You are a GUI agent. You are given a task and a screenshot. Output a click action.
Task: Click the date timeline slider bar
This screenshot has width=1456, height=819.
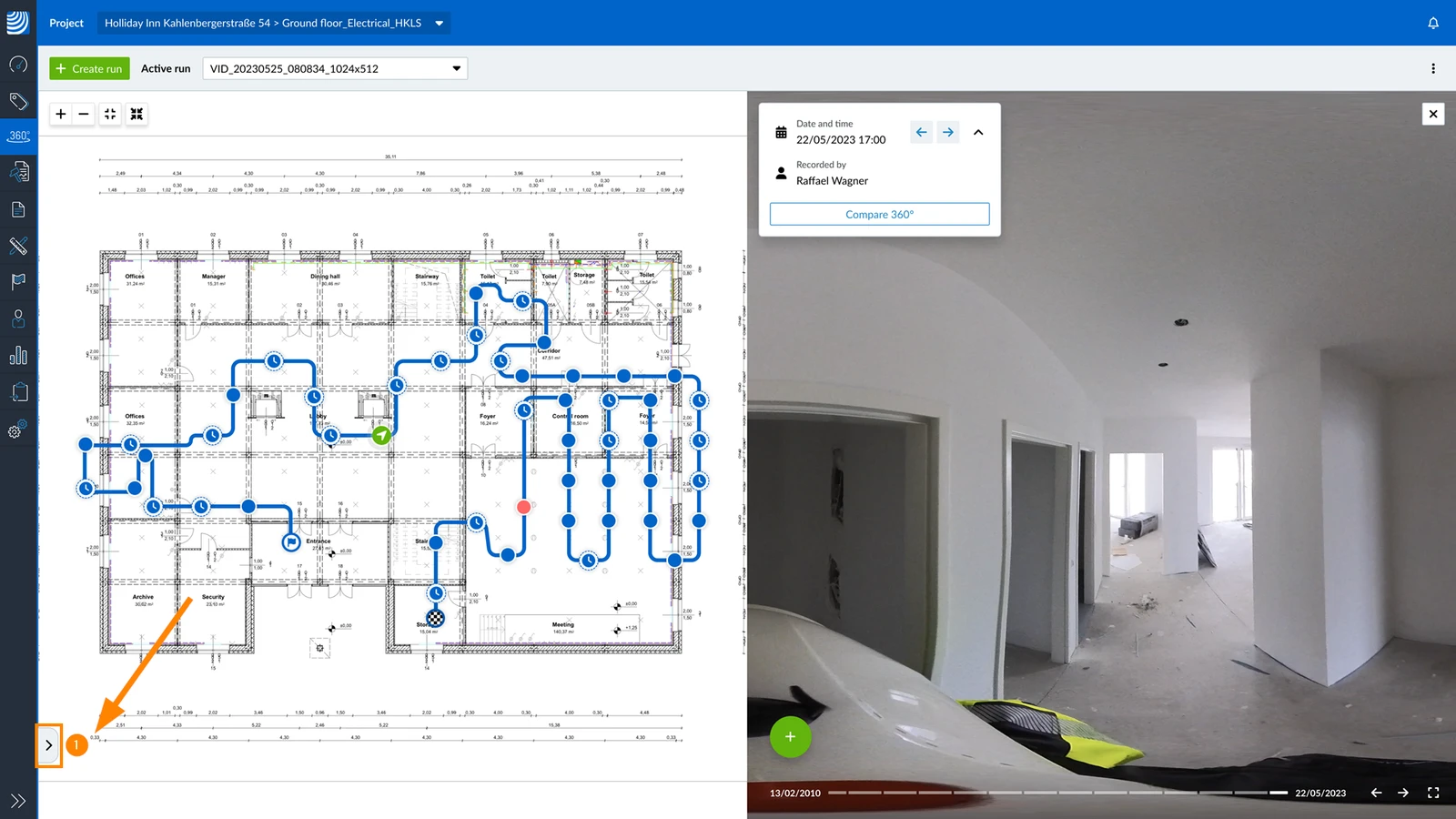coord(1057,793)
